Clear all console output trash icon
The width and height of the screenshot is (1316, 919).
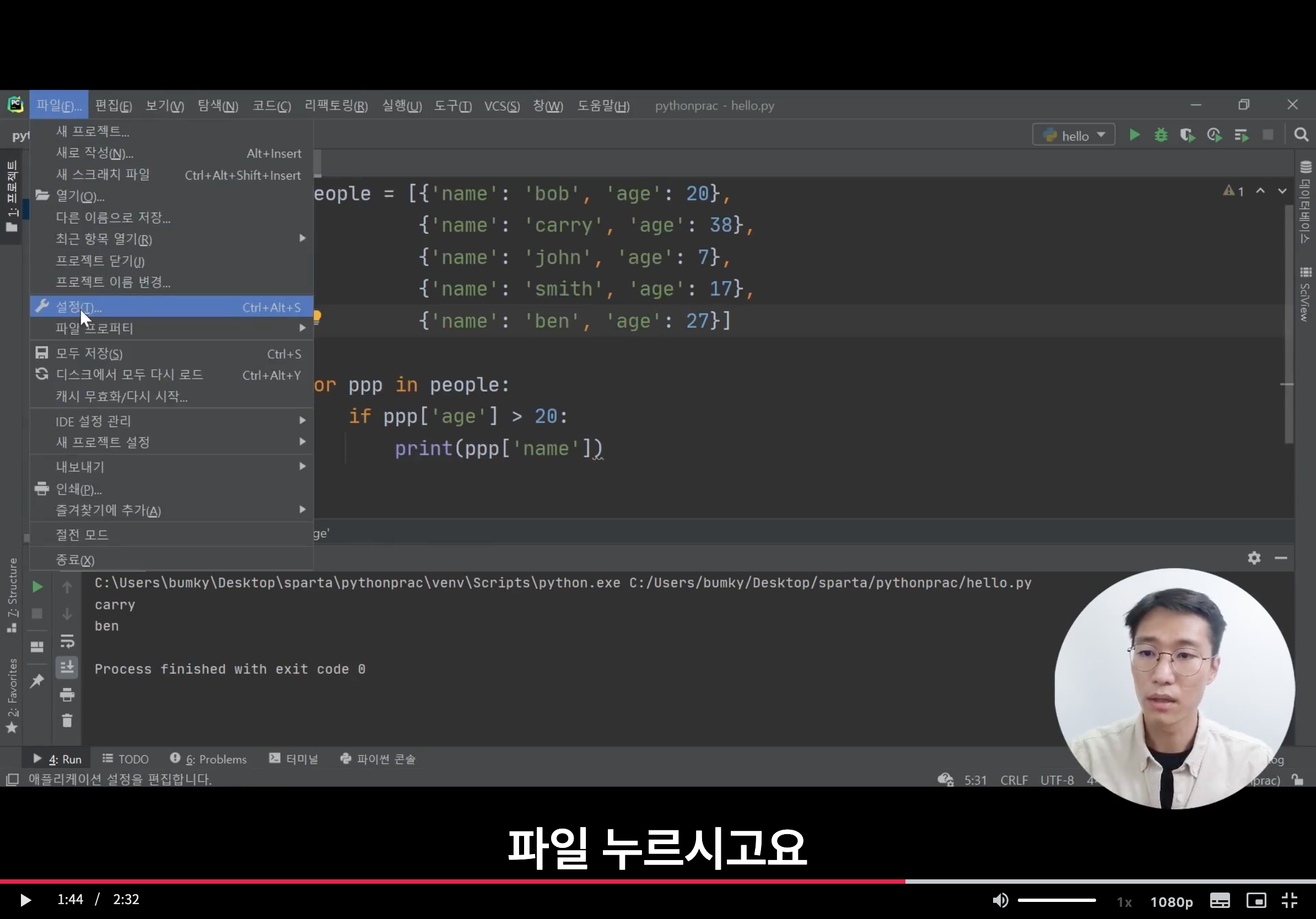pos(67,721)
